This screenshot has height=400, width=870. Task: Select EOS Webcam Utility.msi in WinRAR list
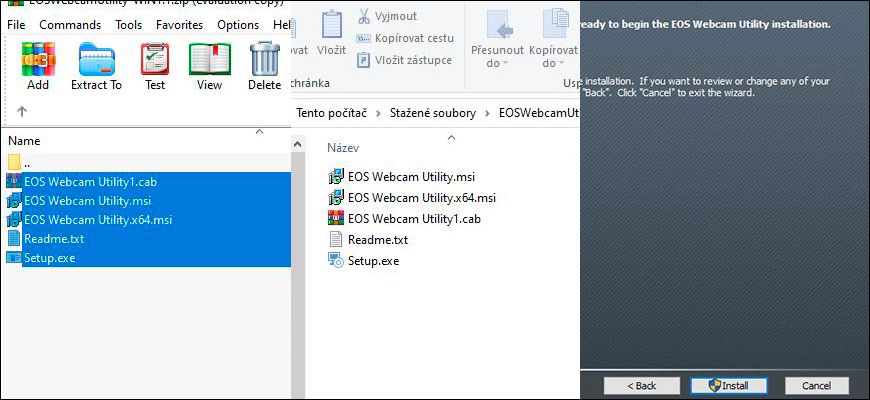[88, 201]
